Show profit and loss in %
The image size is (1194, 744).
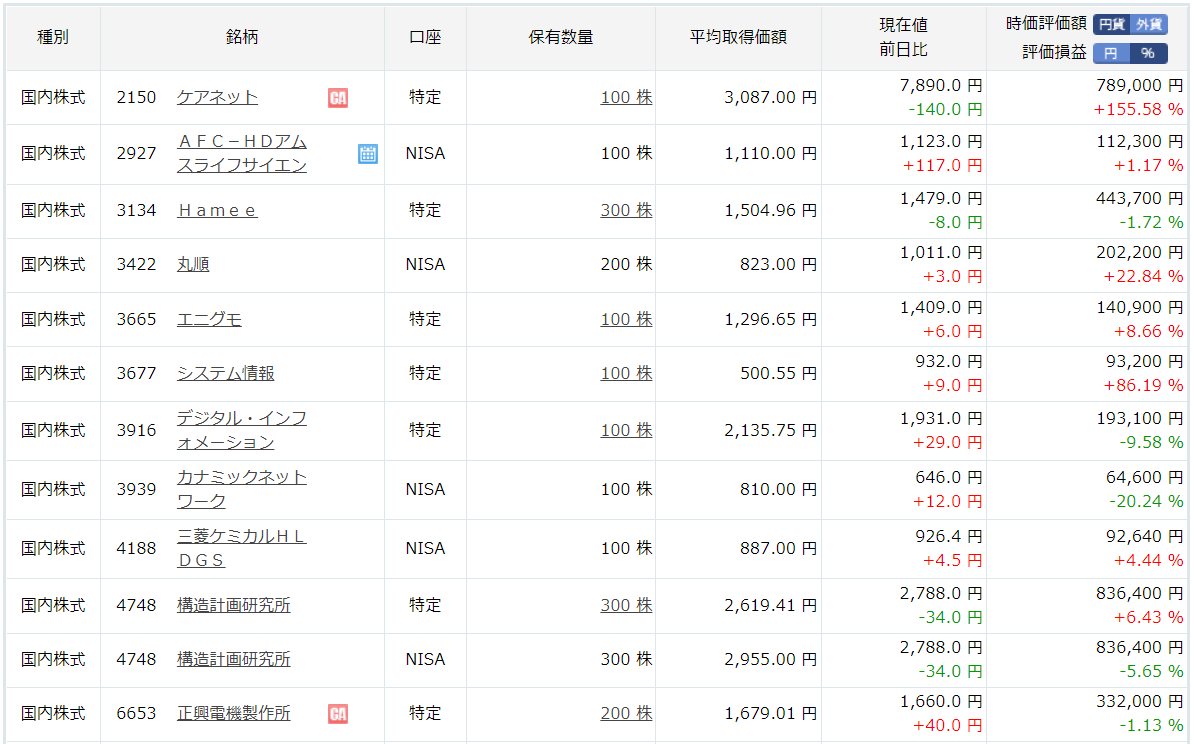click(1149, 53)
